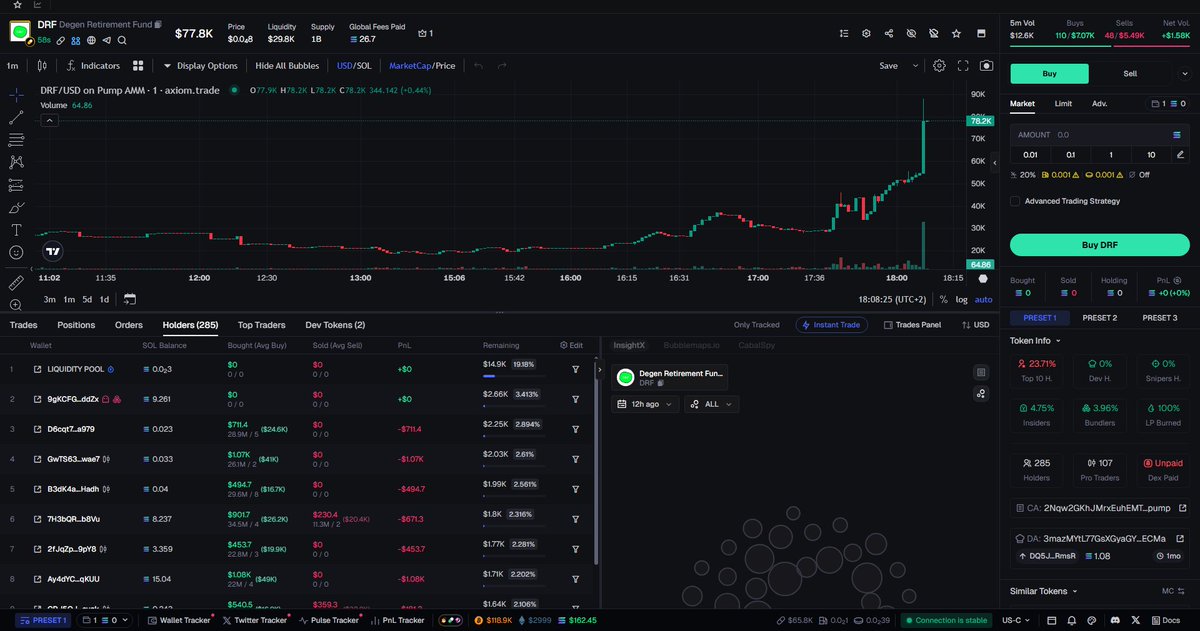This screenshot has height=631, width=1200.
Task: Toggle Instant Trade mode
Action: pos(831,325)
